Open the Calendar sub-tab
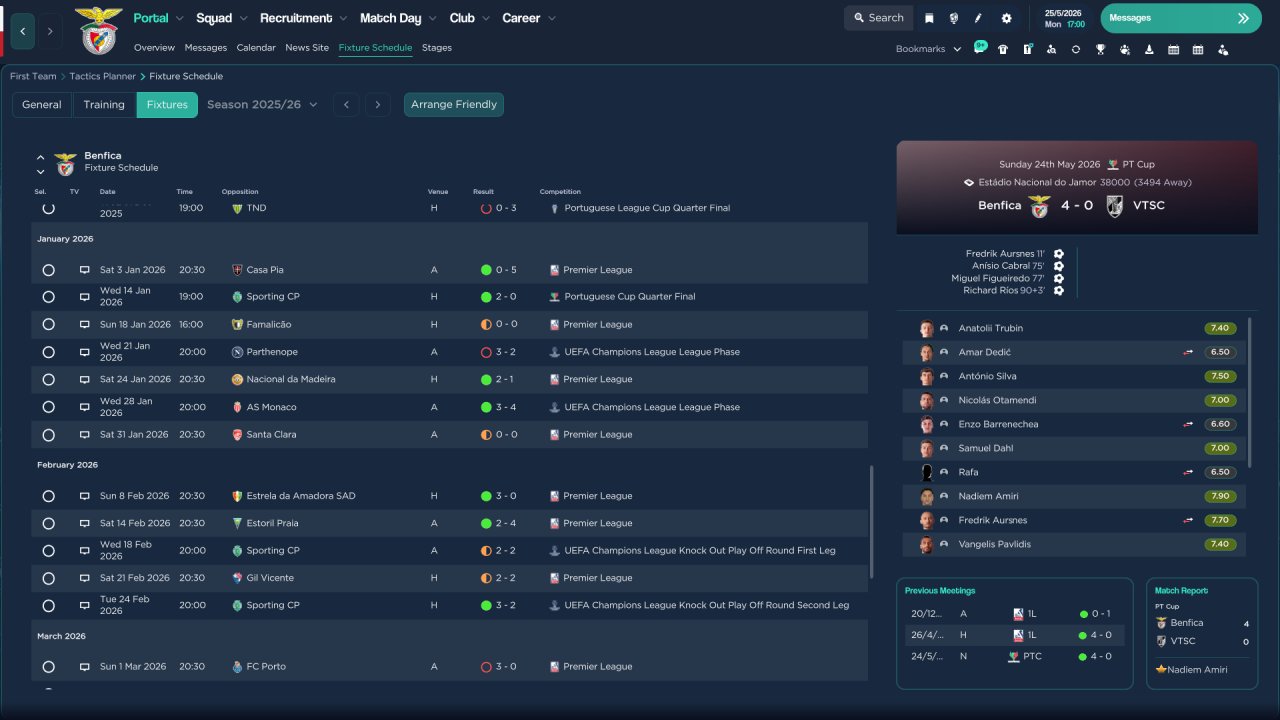This screenshot has height=720, width=1280. tap(256, 48)
